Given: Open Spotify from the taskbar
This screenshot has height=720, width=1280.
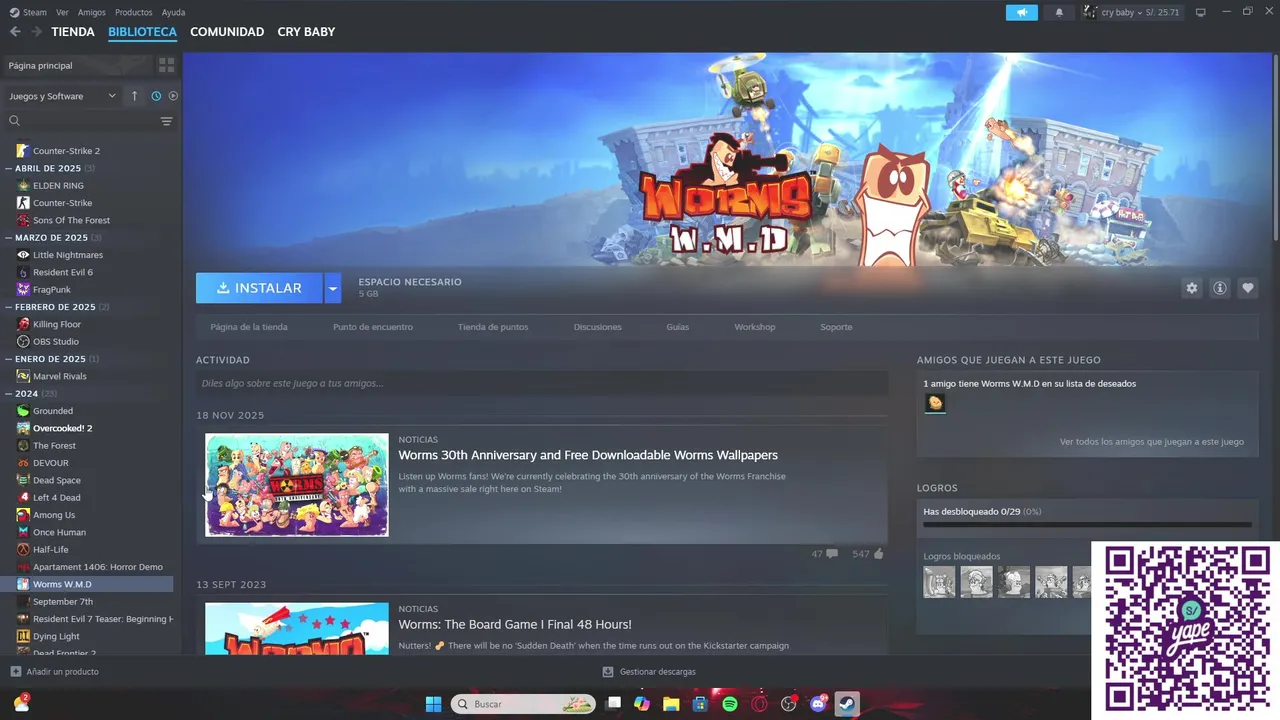Looking at the screenshot, I should [730, 704].
